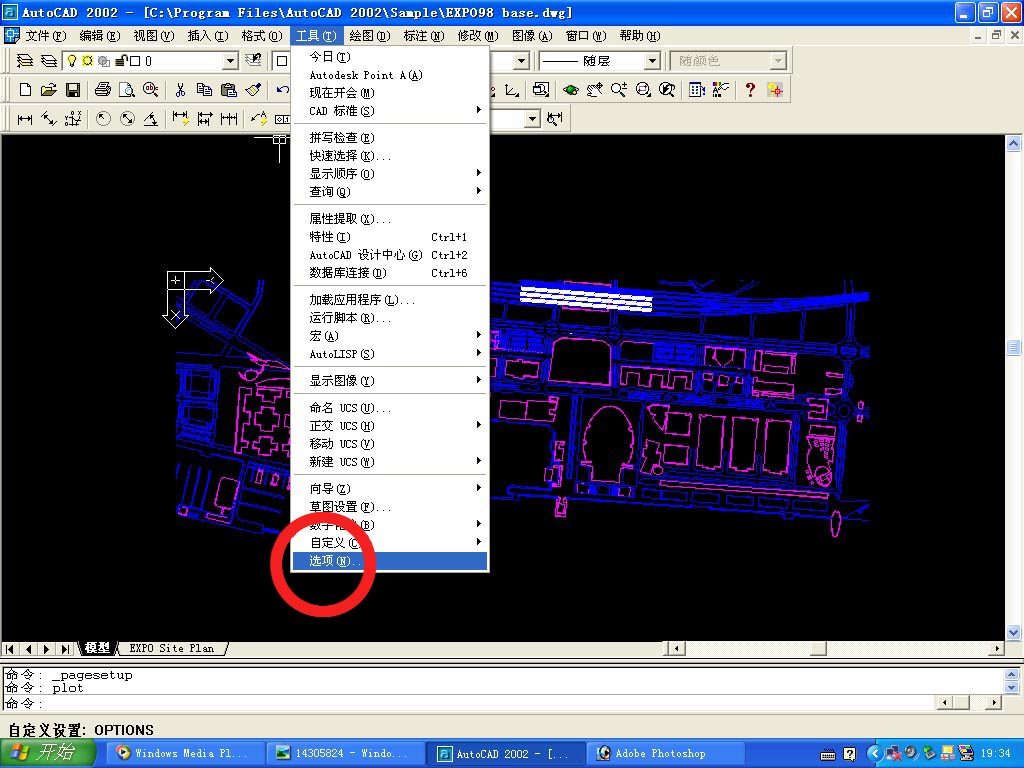This screenshot has width=1024, height=768.
Task: Toggle the layer lock padlock icon
Action: point(121,61)
